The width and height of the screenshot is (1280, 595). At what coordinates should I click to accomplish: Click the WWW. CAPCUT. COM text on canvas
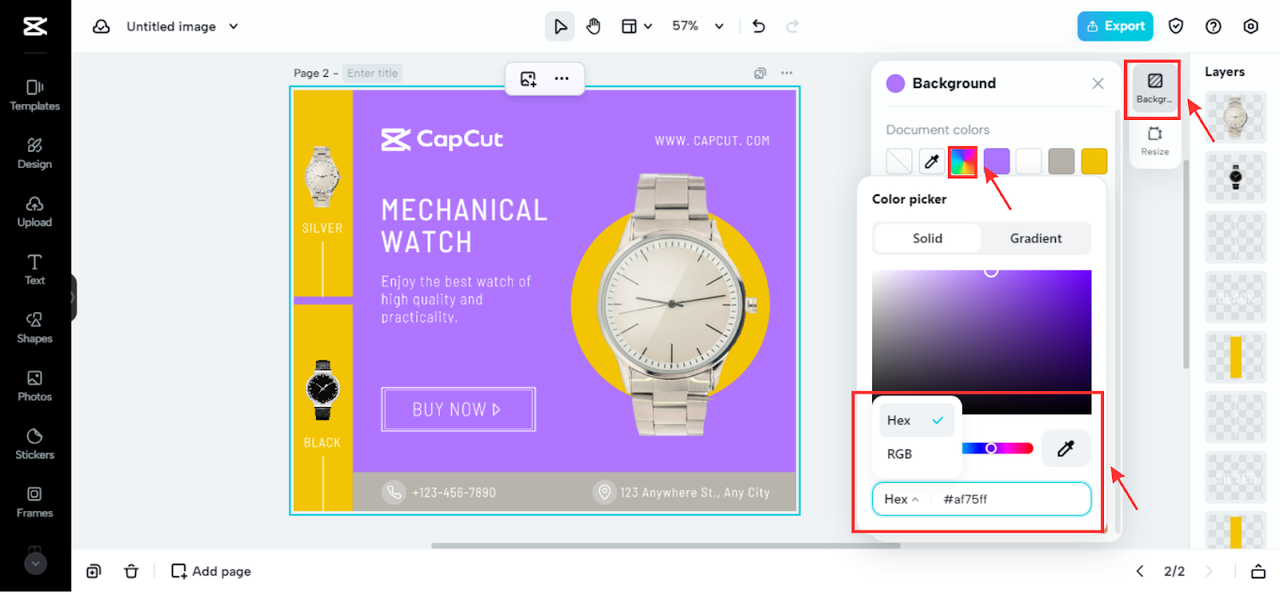pyautogui.click(x=712, y=141)
